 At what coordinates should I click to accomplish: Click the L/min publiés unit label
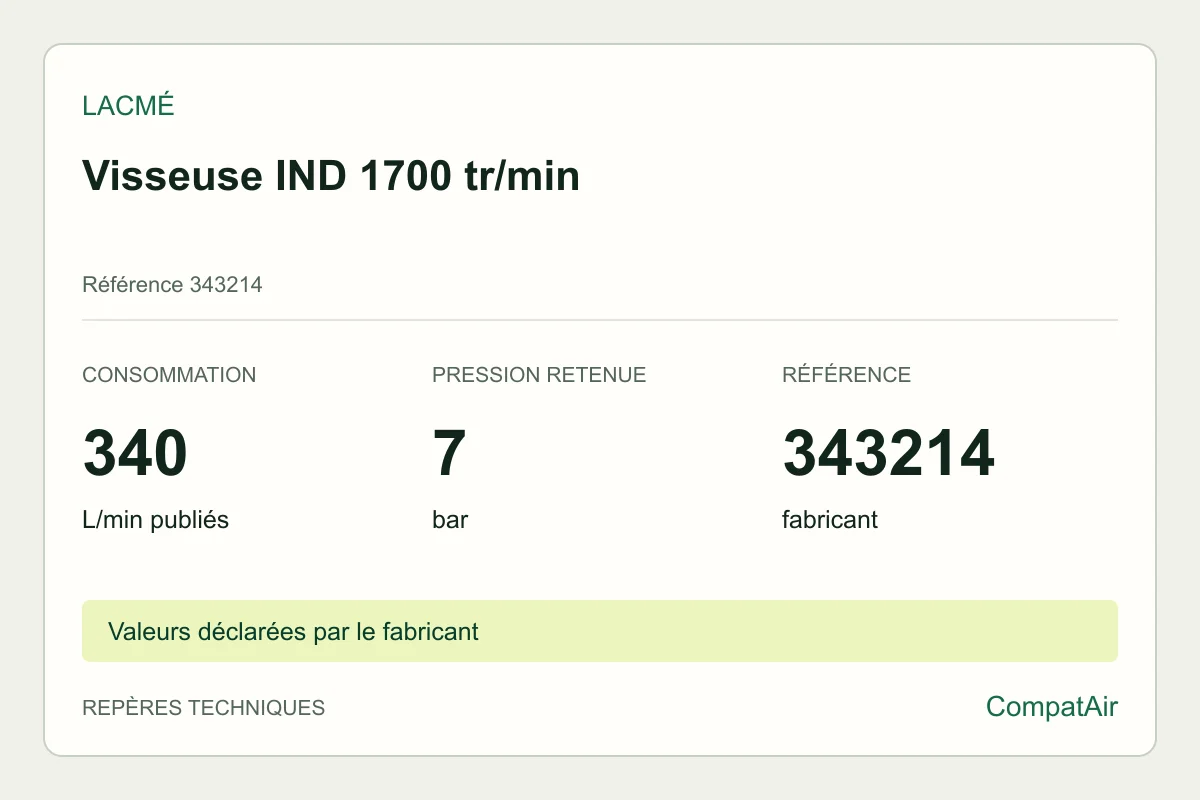pos(155,521)
